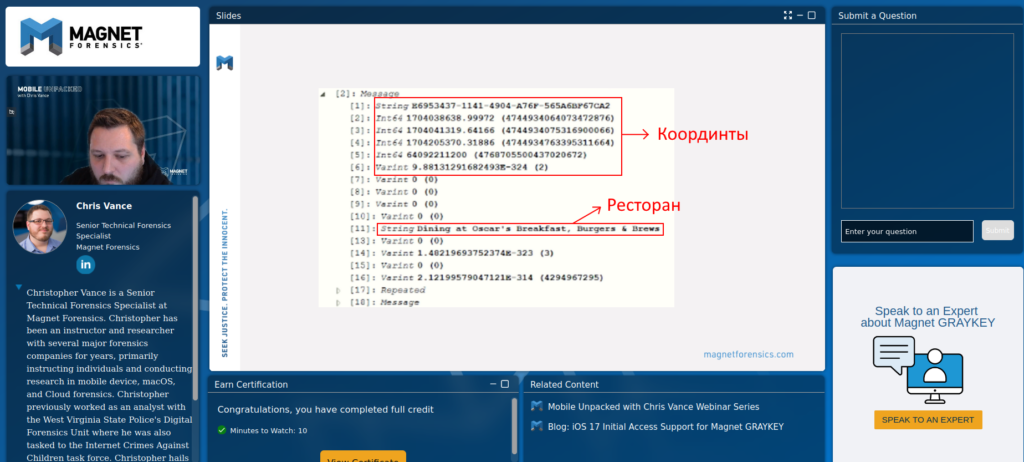The height and width of the screenshot is (462, 1024).
Task: Click the green Minutes to Watch checkmark
Action: click(221, 430)
